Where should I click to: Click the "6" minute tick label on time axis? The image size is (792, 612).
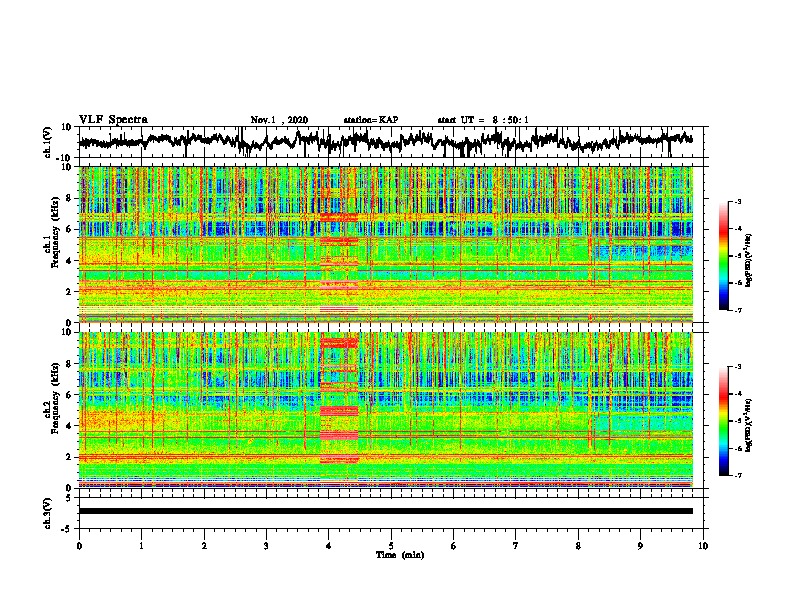(454, 546)
